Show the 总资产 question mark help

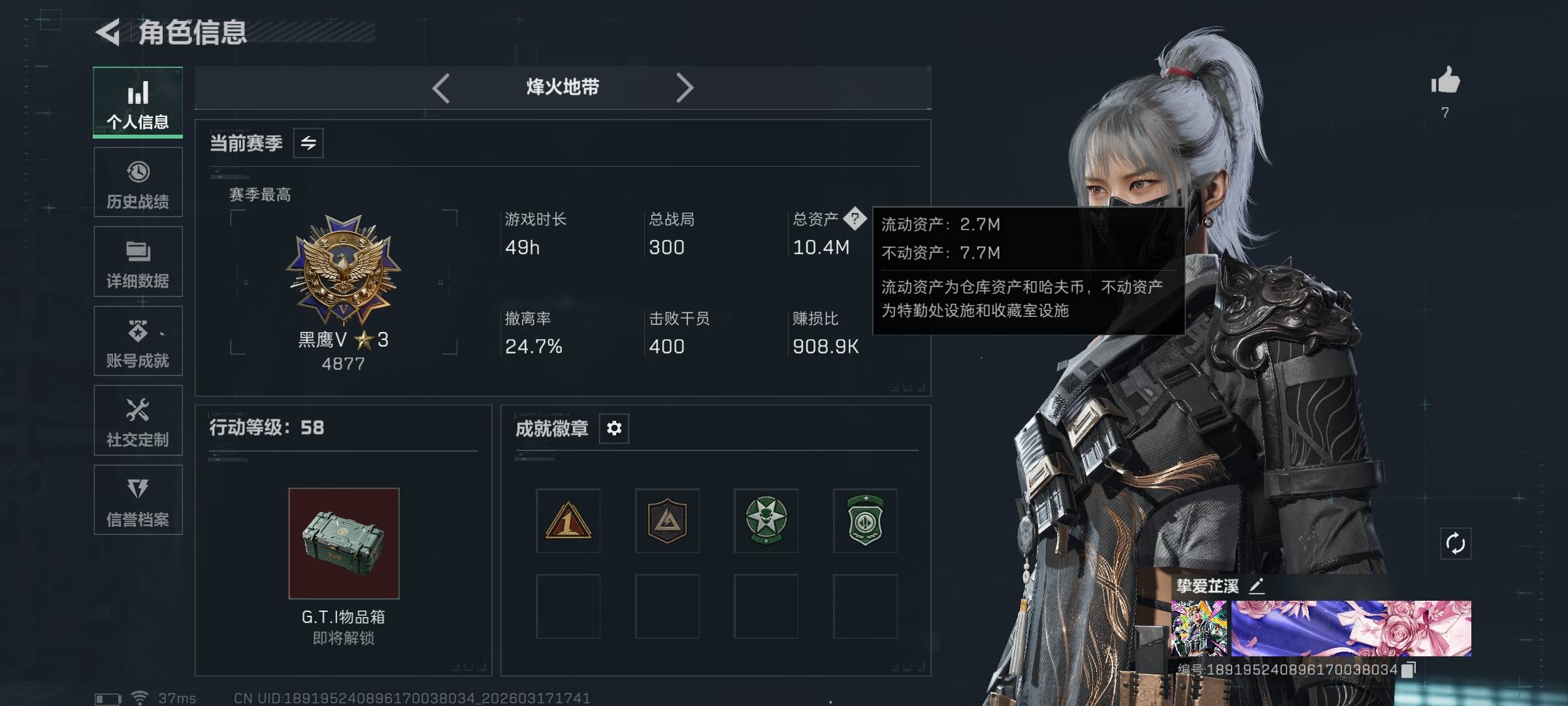855,219
